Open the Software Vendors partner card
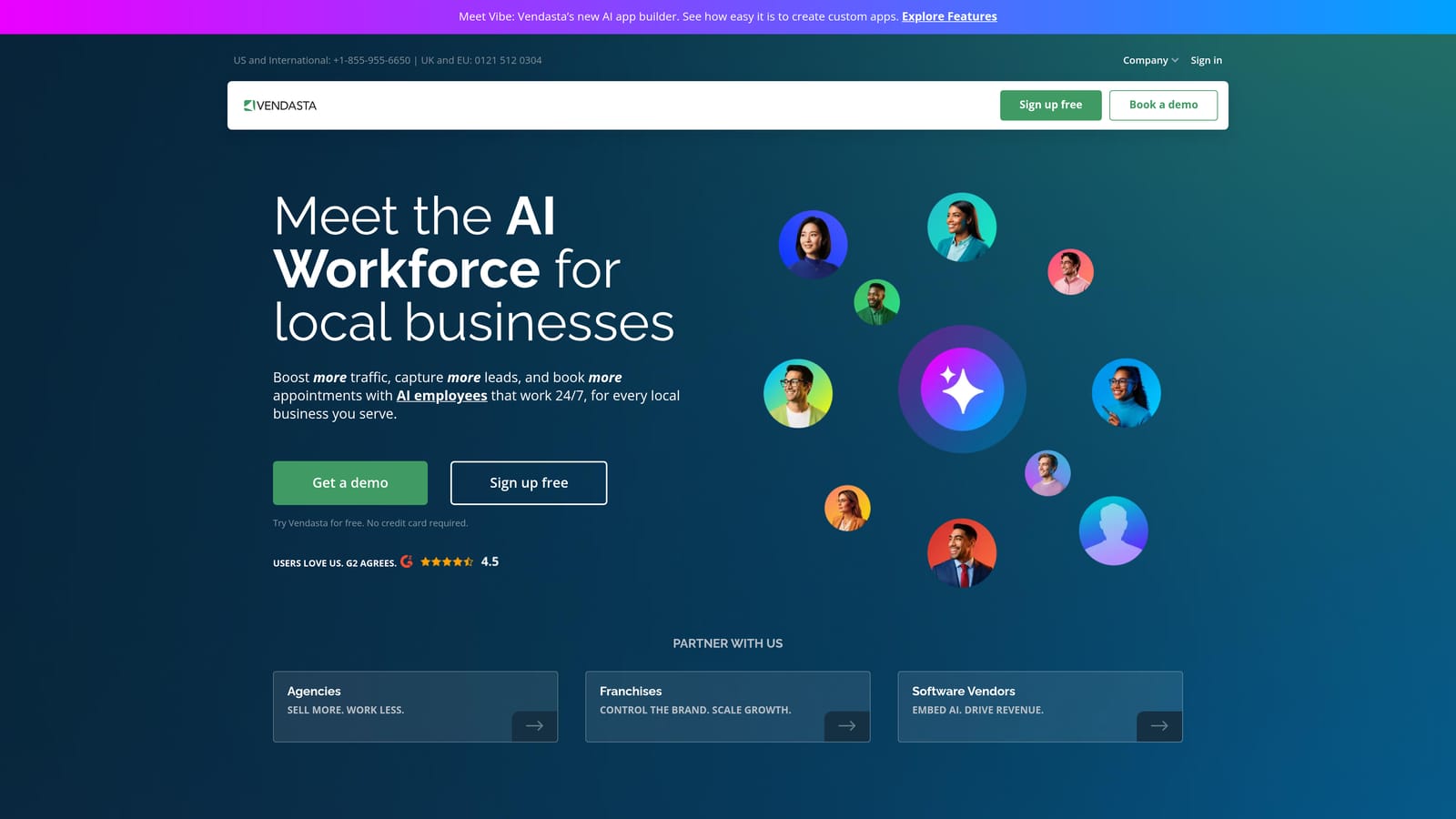 coord(1040,707)
